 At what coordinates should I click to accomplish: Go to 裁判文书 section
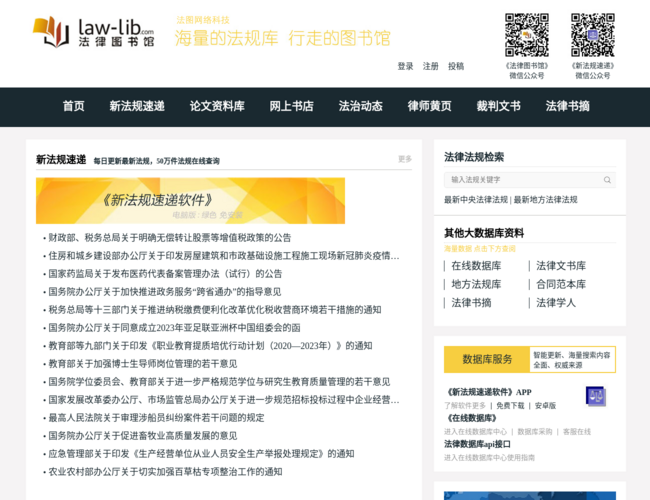click(x=498, y=106)
